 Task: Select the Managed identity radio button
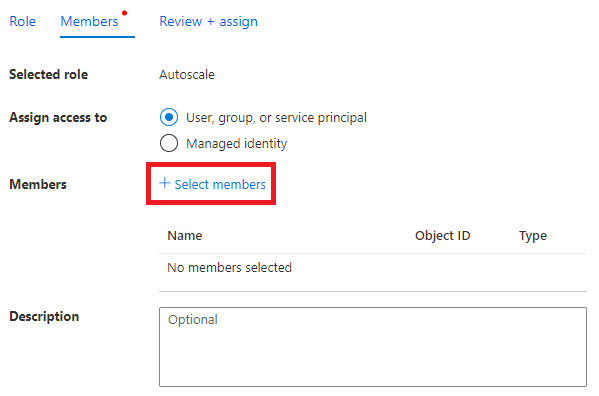coord(169,143)
